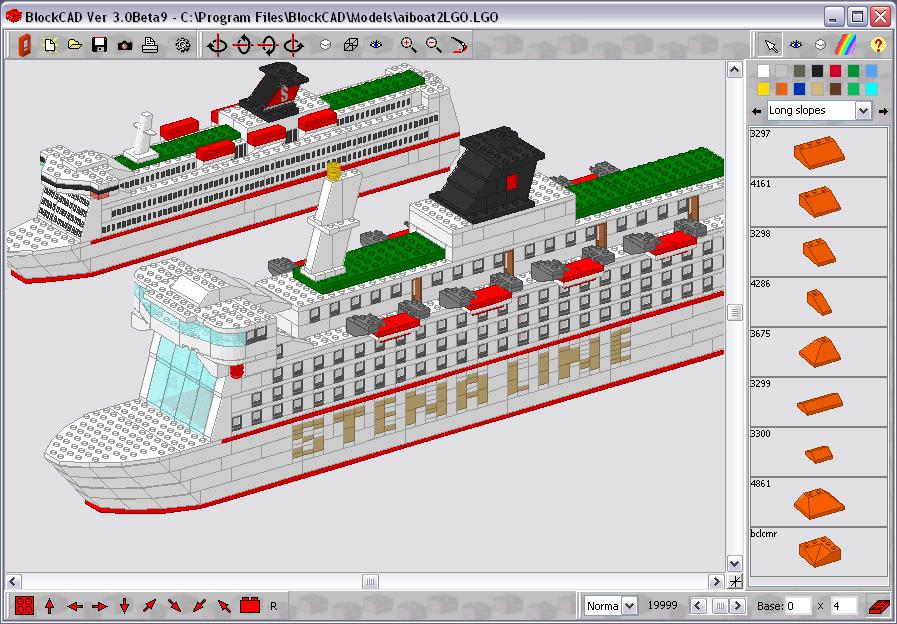Zoom out with the minus magnifier
The width and height of the screenshot is (897, 624).
click(x=434, y=45)
